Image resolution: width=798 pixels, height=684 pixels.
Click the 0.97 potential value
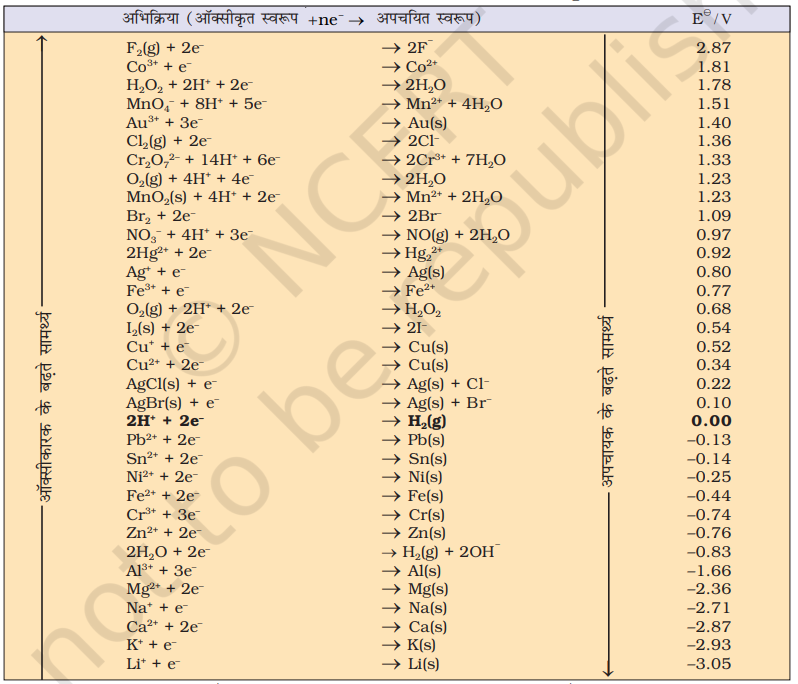[x=714, y=235]
